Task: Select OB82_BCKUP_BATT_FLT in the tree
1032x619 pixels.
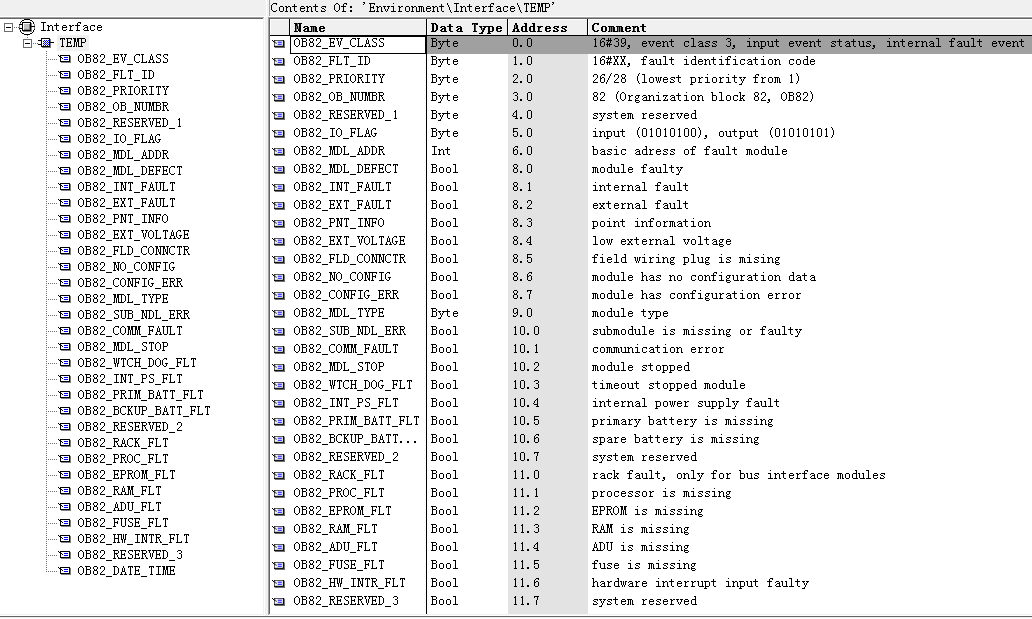Action: coord(143,411)
